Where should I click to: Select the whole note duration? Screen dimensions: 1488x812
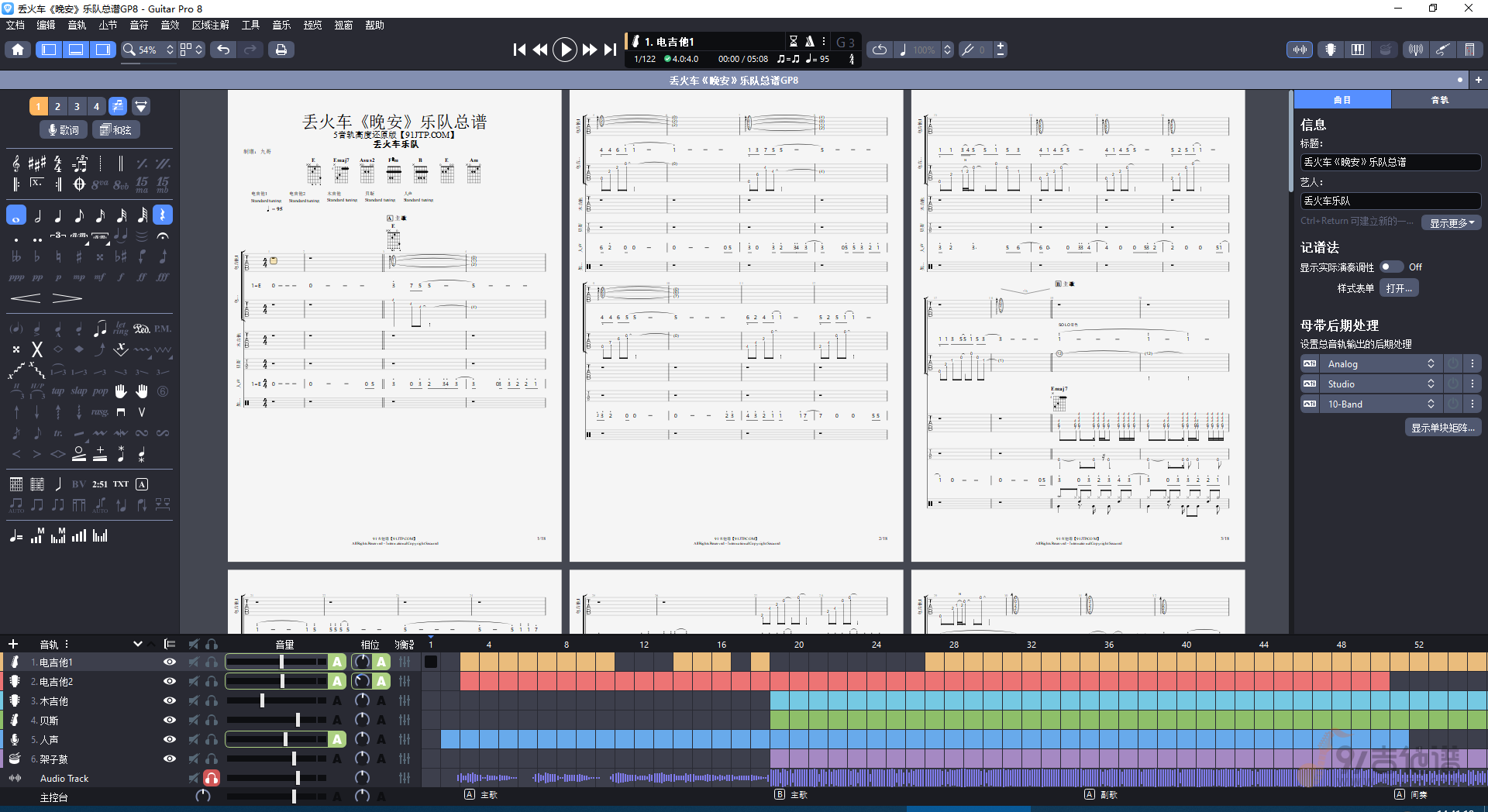click(x=16, y=215)
